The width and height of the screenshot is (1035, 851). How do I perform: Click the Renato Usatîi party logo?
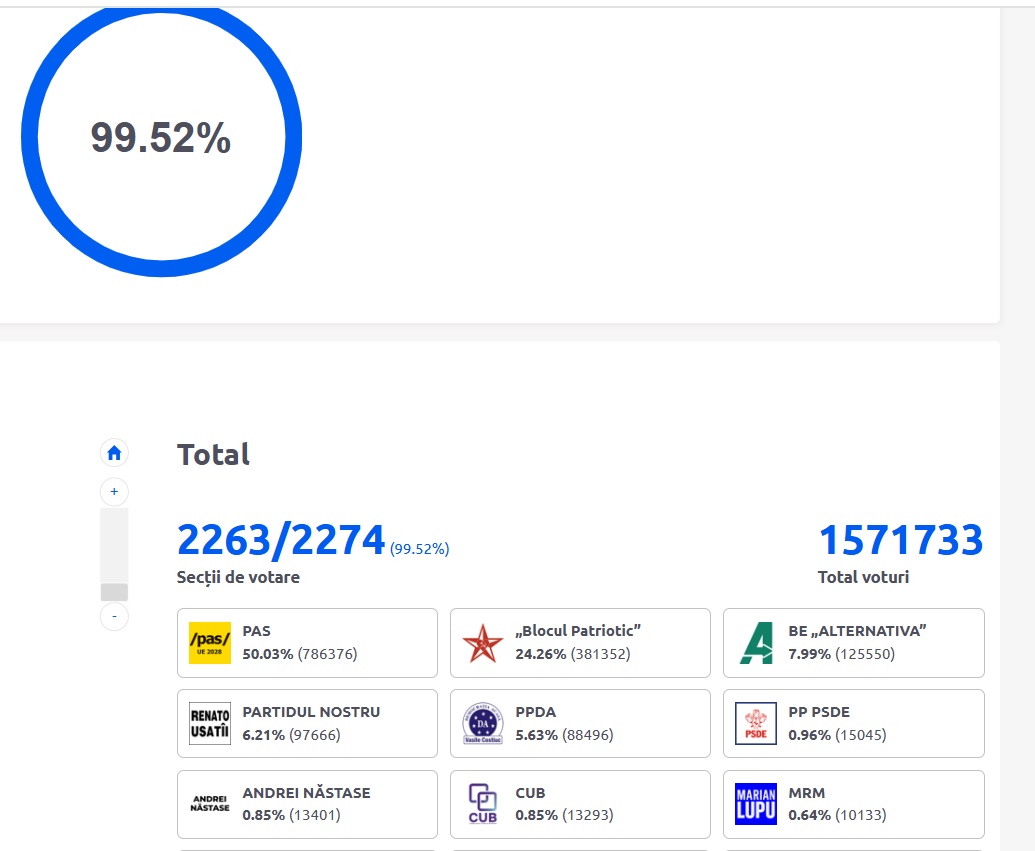(209, 724)
